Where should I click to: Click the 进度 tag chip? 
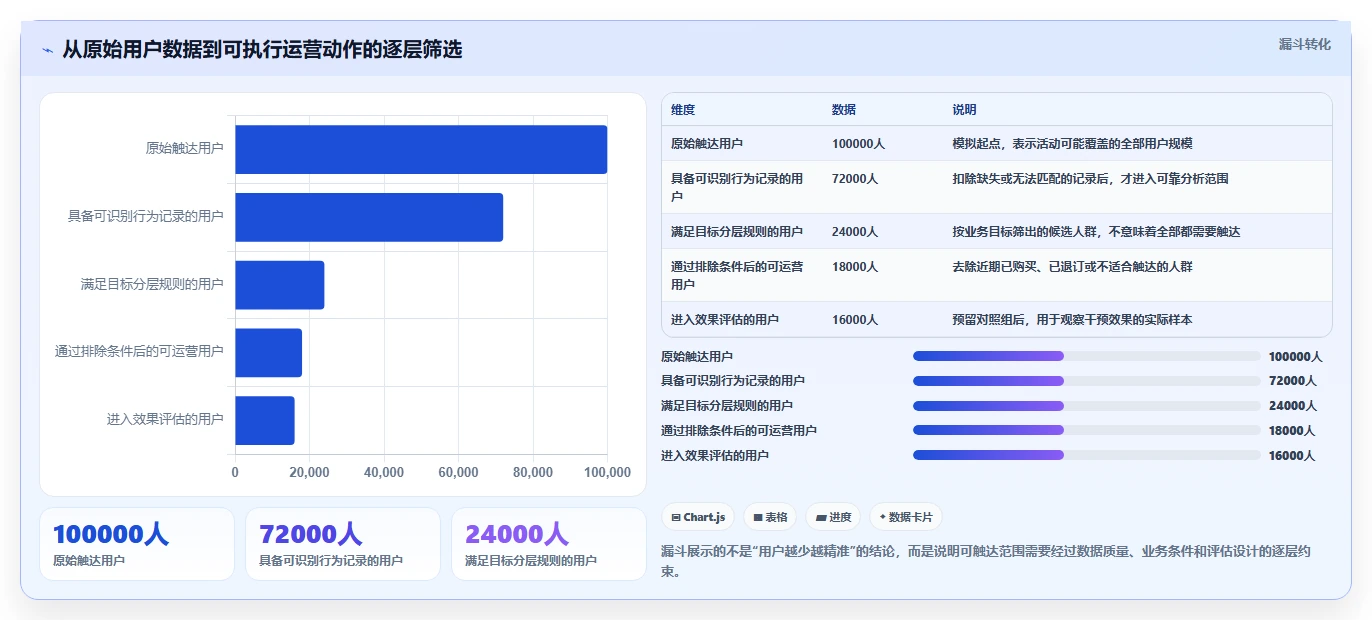pyautogui.click(x=833, y=517)
